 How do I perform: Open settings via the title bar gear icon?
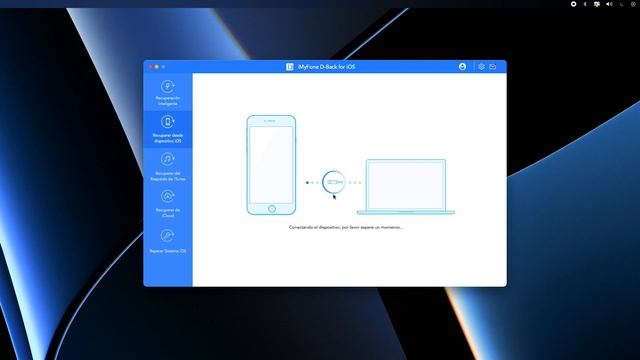click(482, 67)
